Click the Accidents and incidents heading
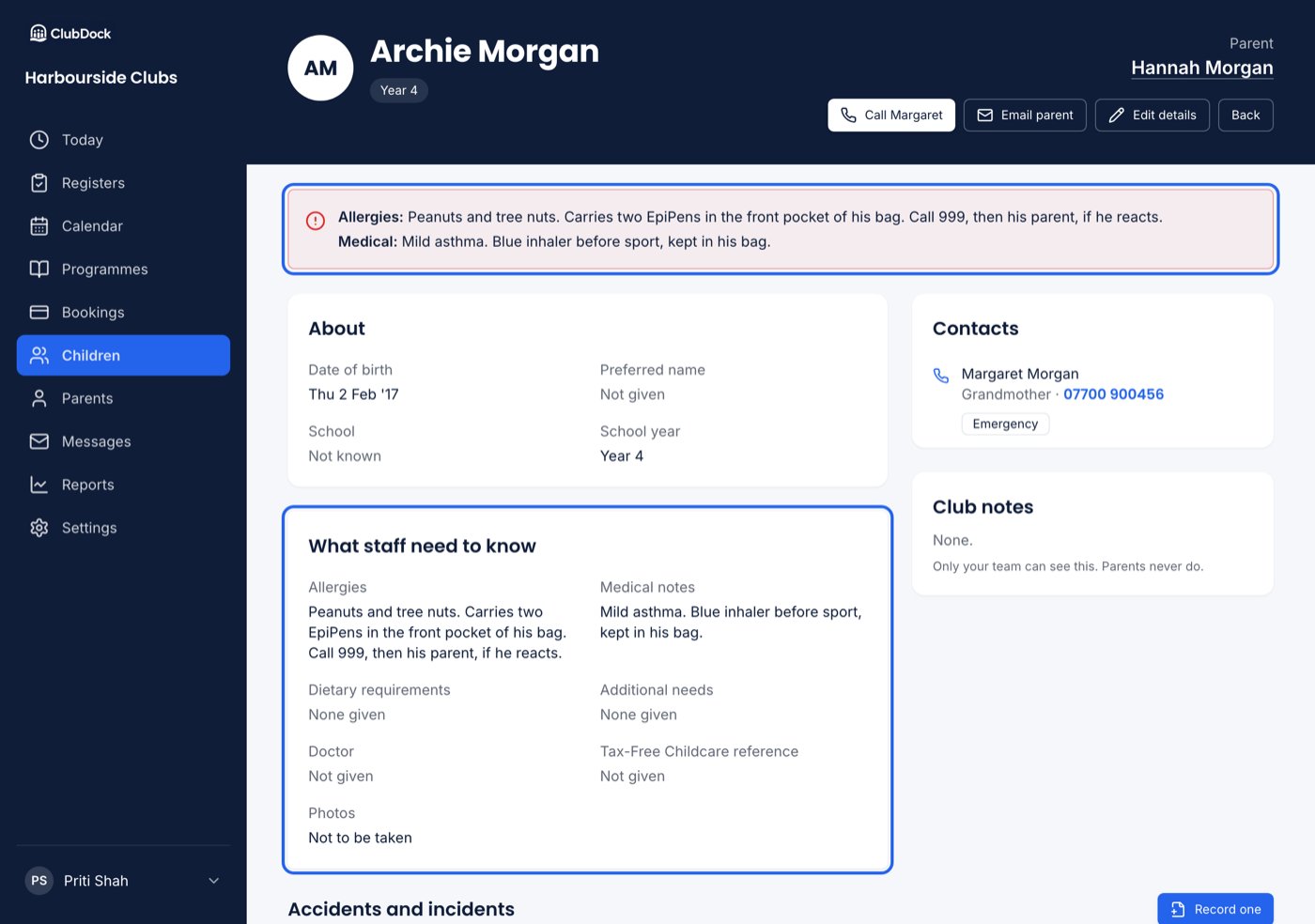 coord(401,909)
